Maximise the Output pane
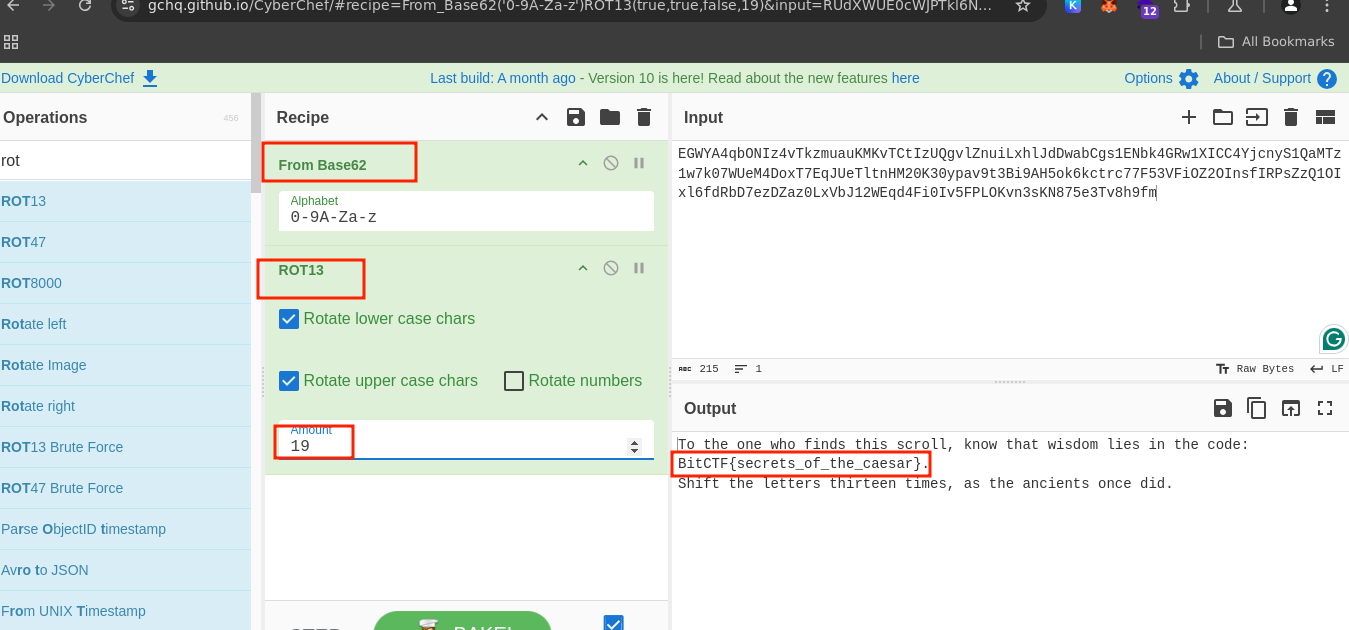The width and height of the screenshot is (1349, 630). [x=1325, y=408]
